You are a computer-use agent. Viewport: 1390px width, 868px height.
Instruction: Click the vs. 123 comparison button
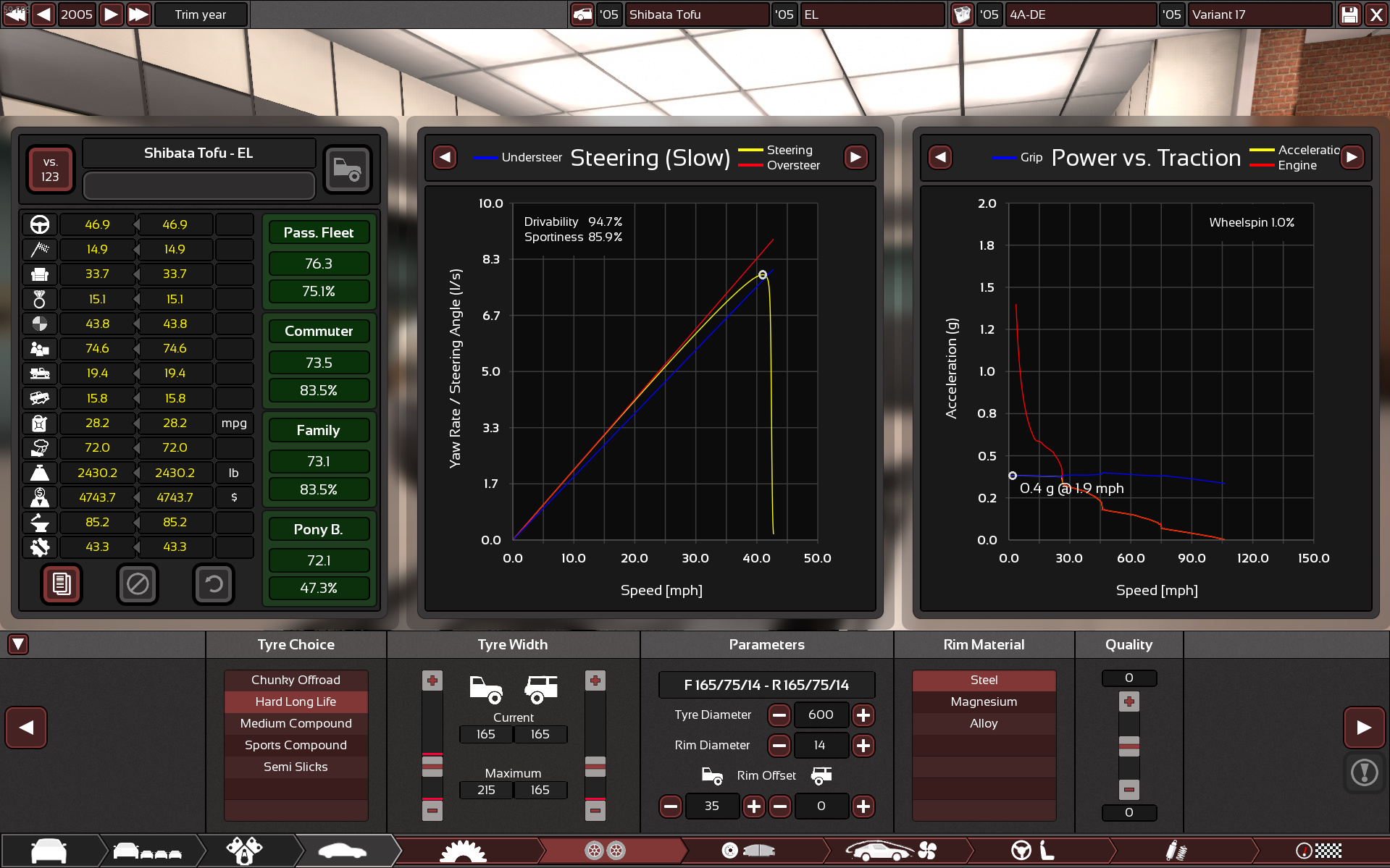[x=50, y=169]
